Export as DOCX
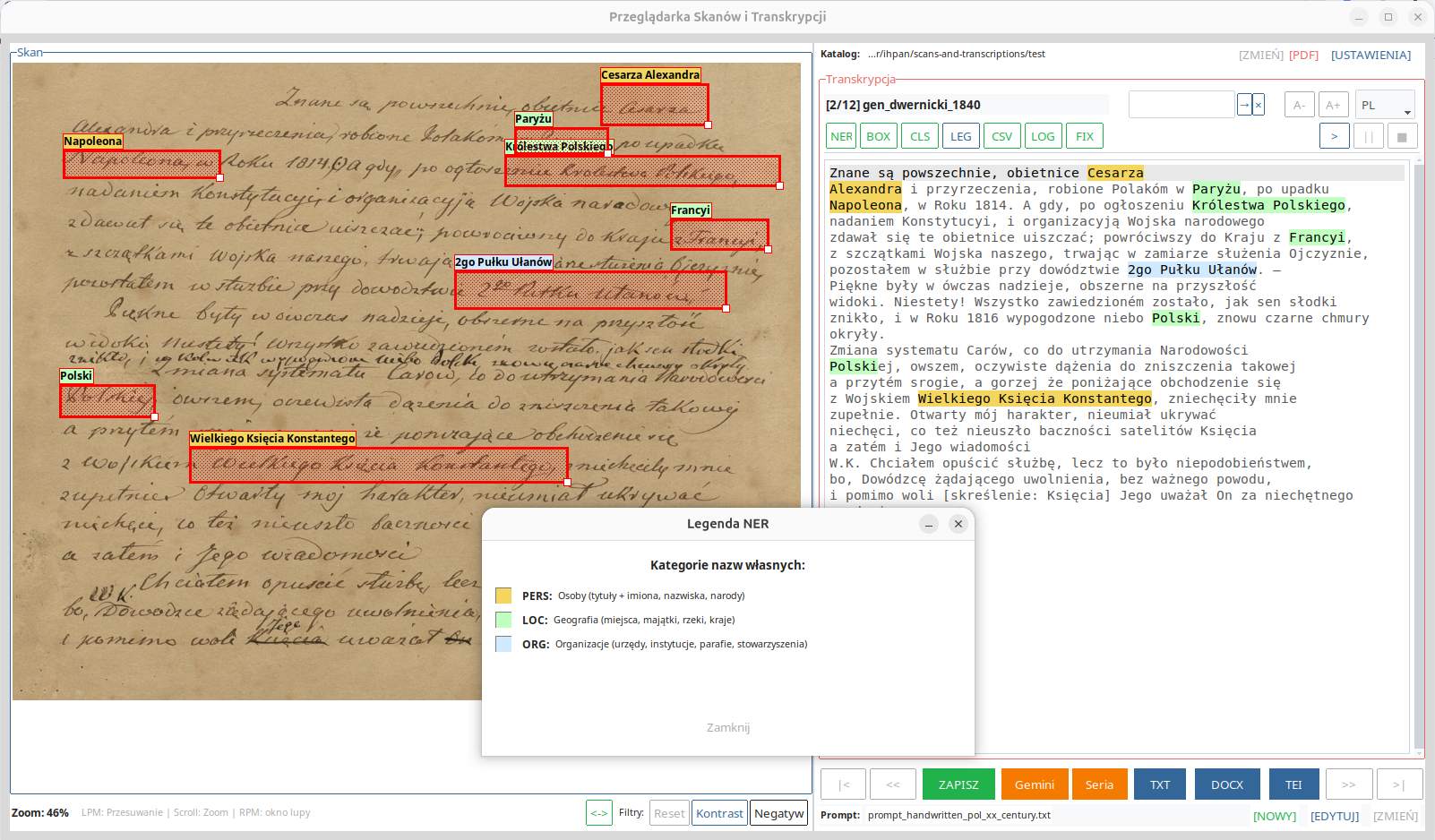 tap(1227, 784)
